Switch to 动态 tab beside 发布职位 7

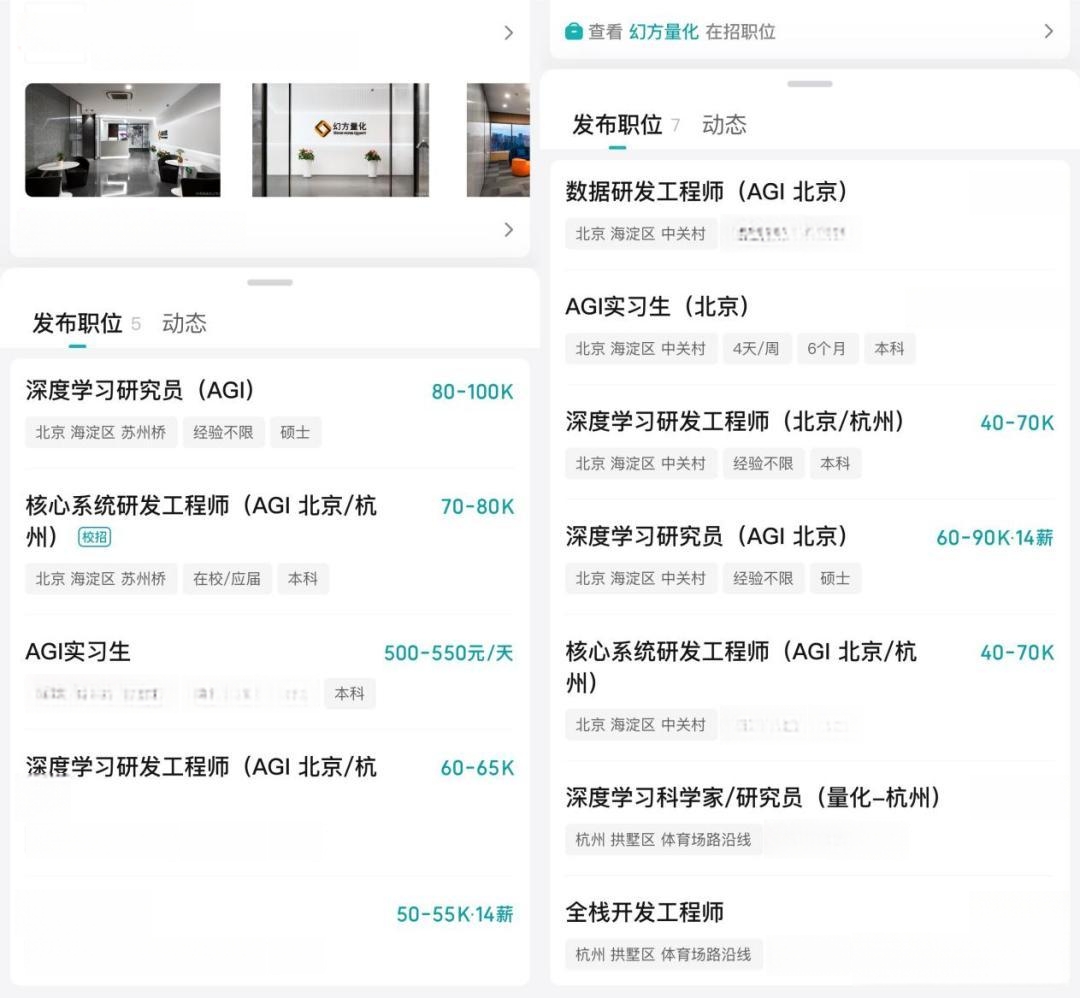pos(724,125)
